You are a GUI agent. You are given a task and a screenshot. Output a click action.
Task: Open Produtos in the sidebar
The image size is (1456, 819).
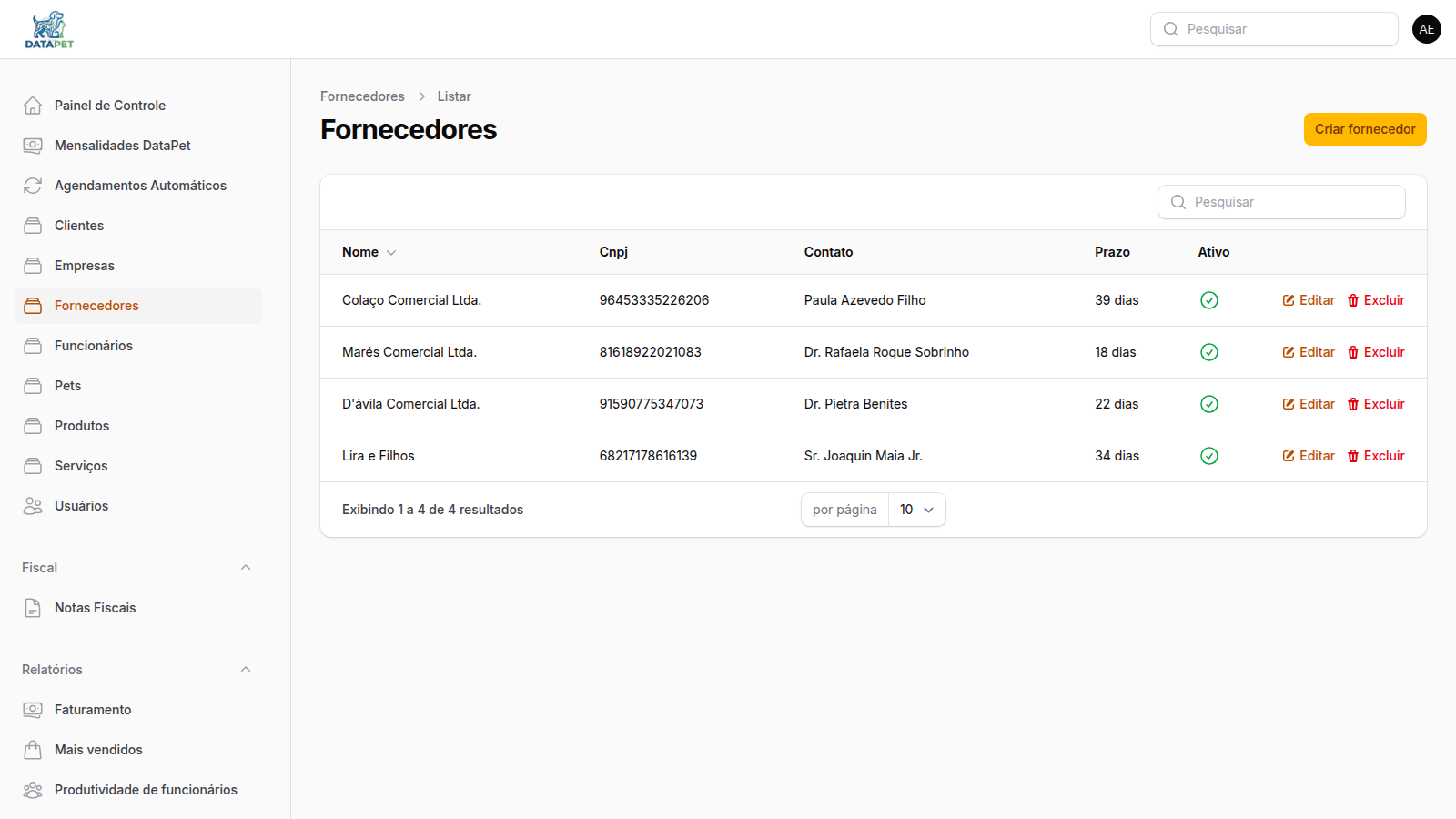click(138, 426)
